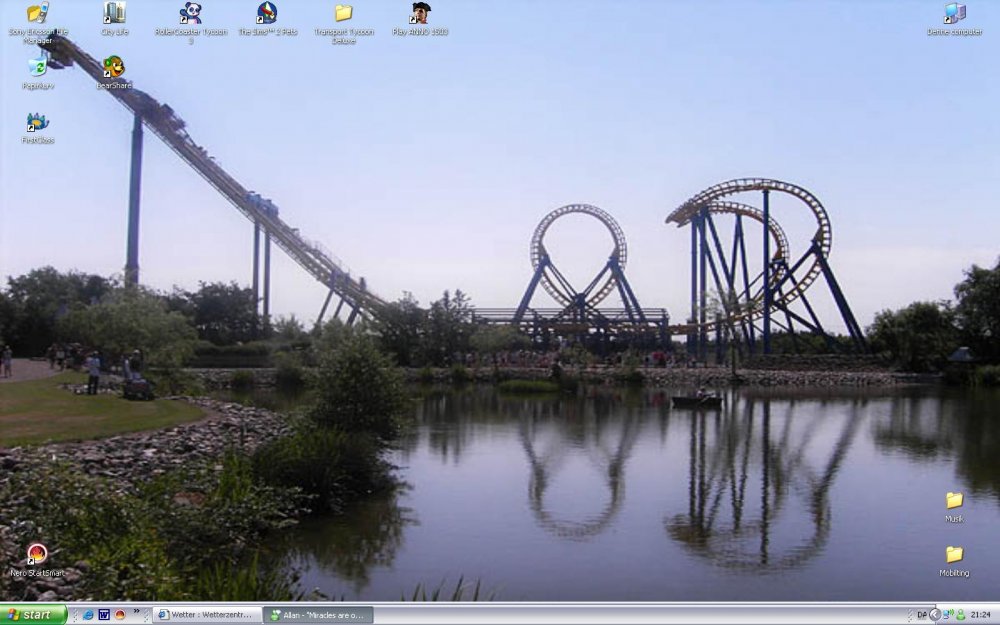Launch Word from Quick Launch bar
Image resolution: width=1000 pixels, height=625 pixels.
(x=103, y=615)
